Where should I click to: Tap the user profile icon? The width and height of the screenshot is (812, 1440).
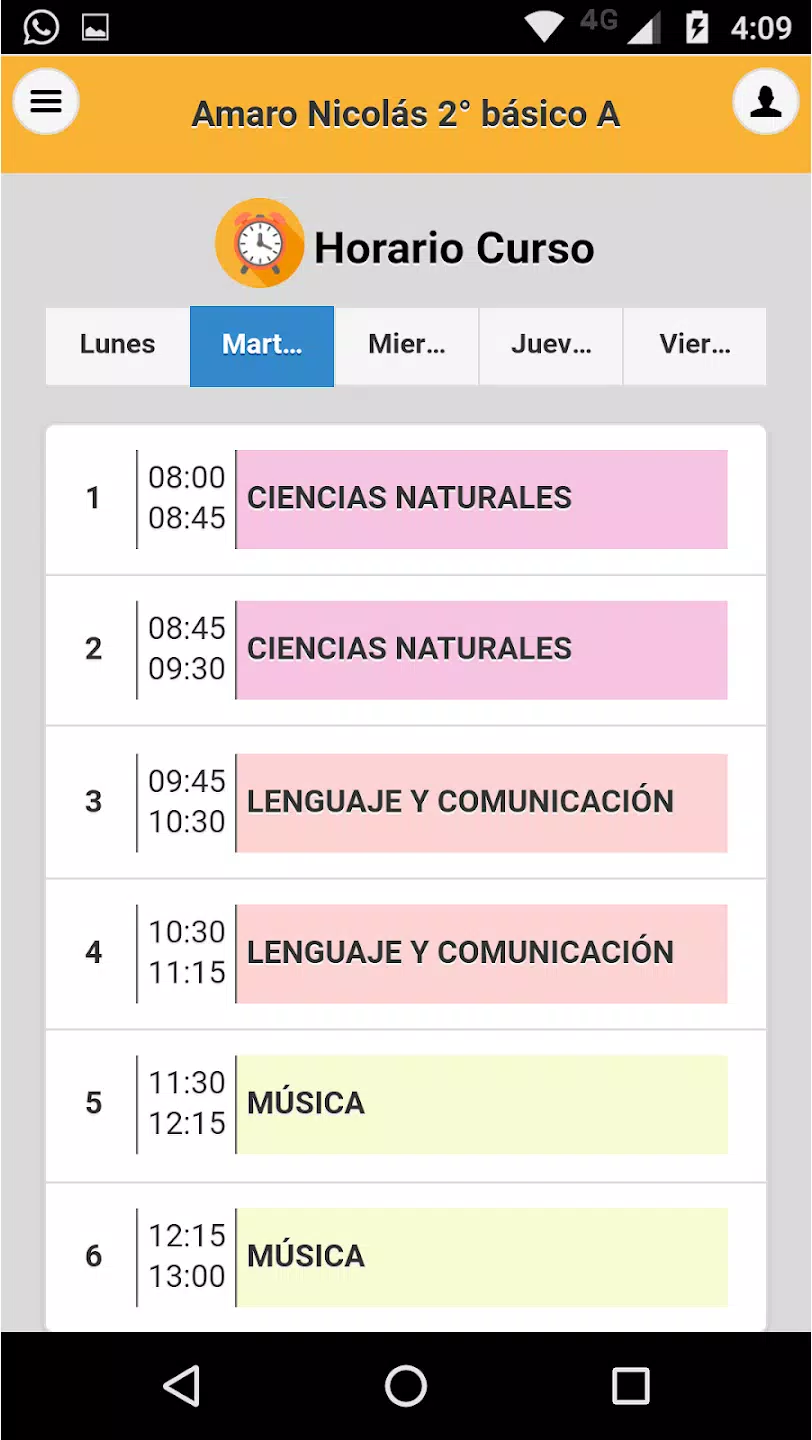click(x=766, y=101)
